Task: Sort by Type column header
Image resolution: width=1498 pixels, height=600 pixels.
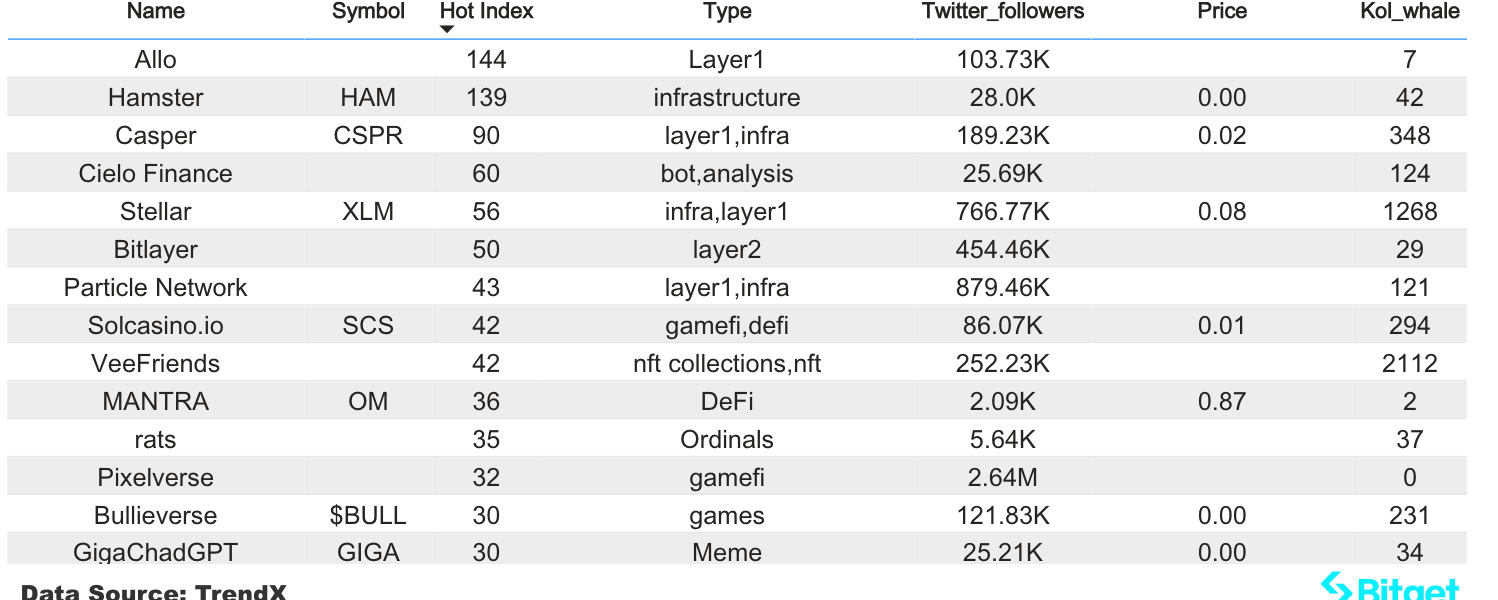Action: click(x=727, y=12)
